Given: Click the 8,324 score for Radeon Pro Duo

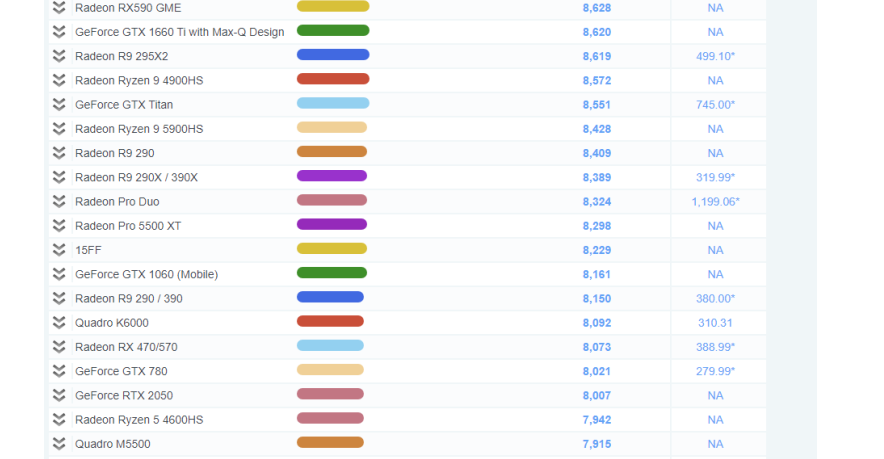Looking at the screenshot, I should 597,202.
